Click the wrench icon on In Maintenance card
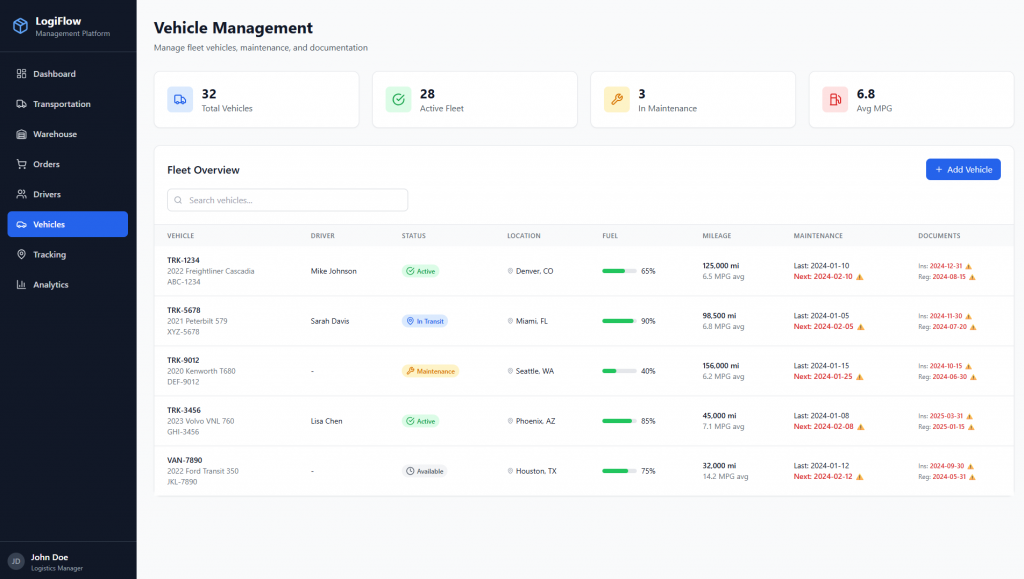The width and height of the screenshot is (1024, 579). click(x=617, y=99)
